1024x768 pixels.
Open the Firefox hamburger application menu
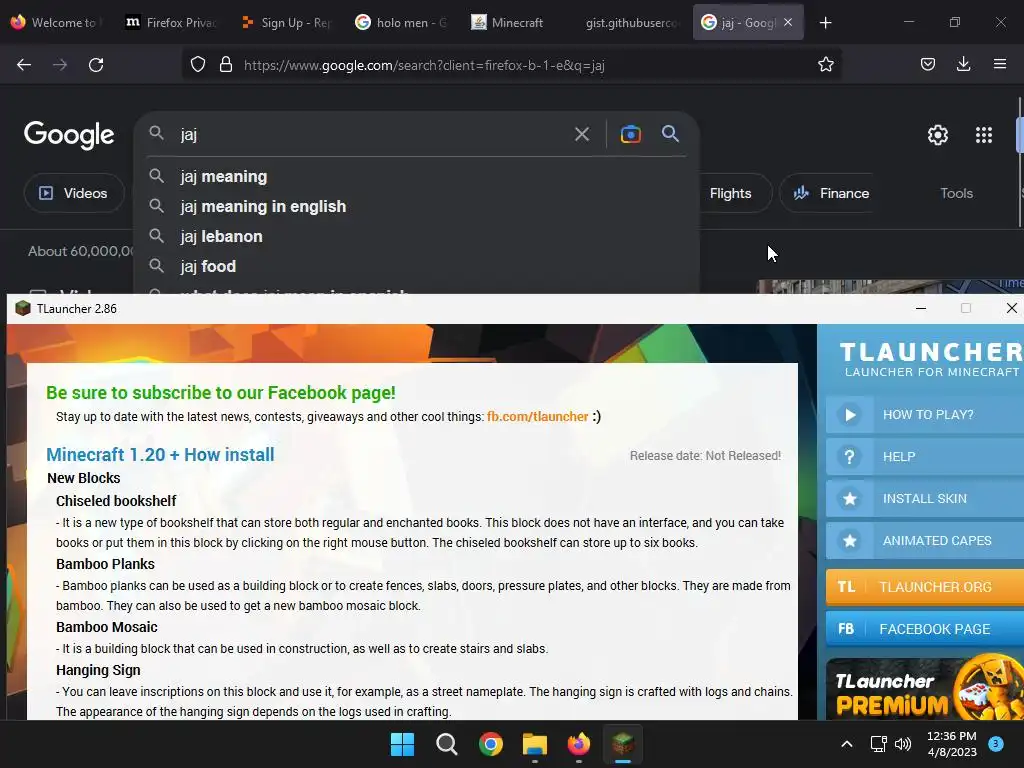[x=1000, y=65]
